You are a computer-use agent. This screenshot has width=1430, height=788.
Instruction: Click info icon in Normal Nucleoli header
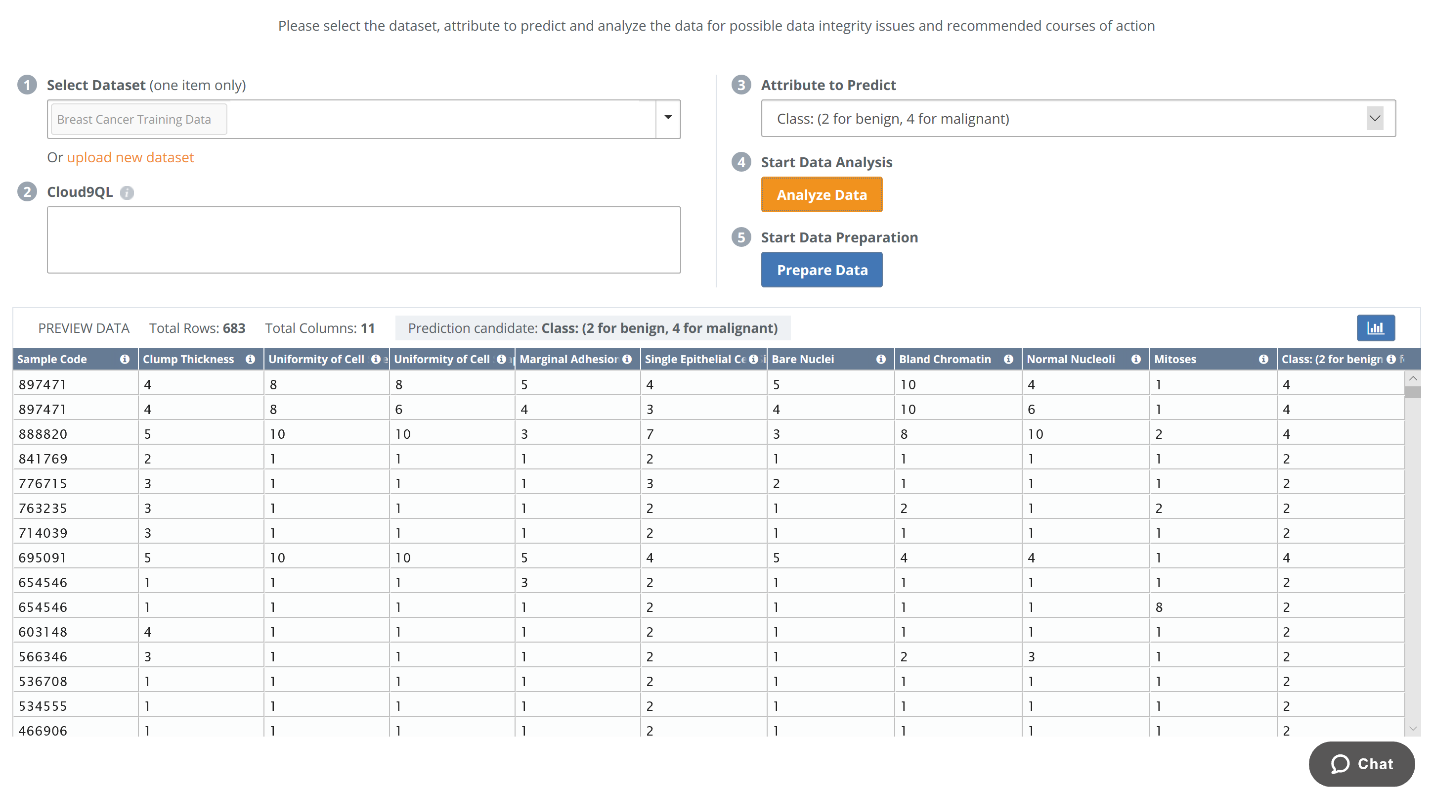click(x=1135, y=359)
